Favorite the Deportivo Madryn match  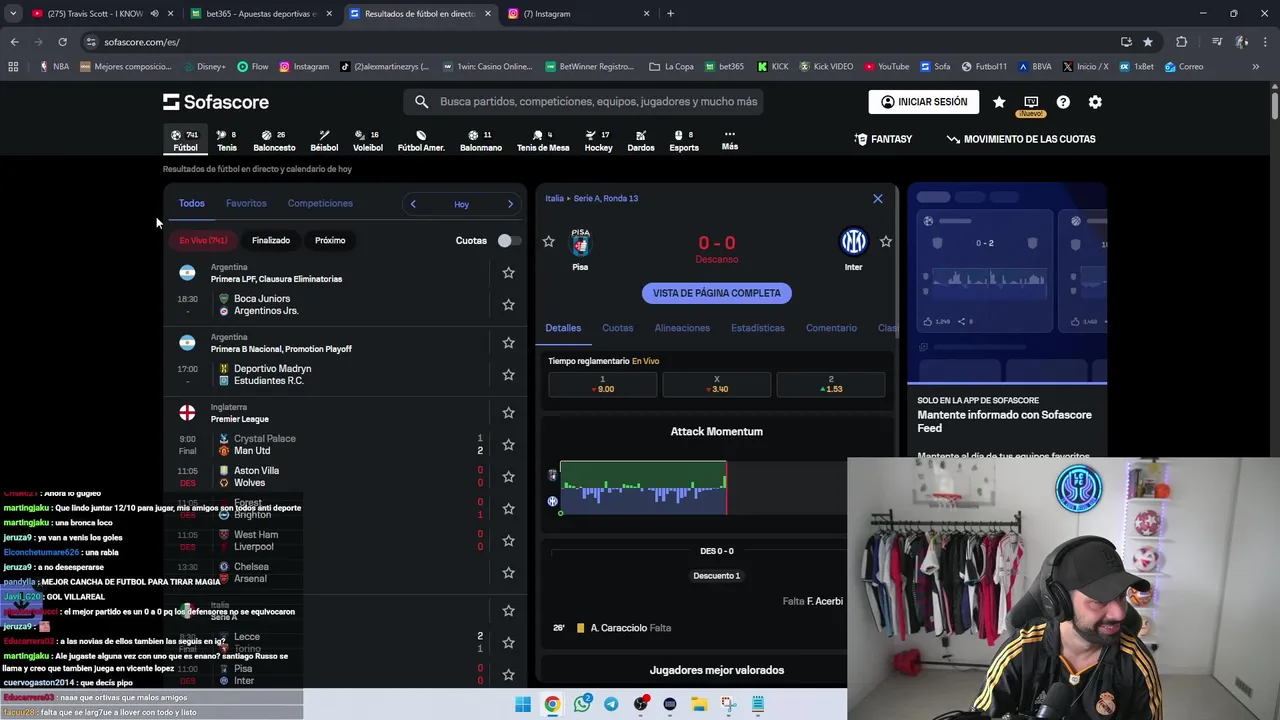(x=508, y=375)
